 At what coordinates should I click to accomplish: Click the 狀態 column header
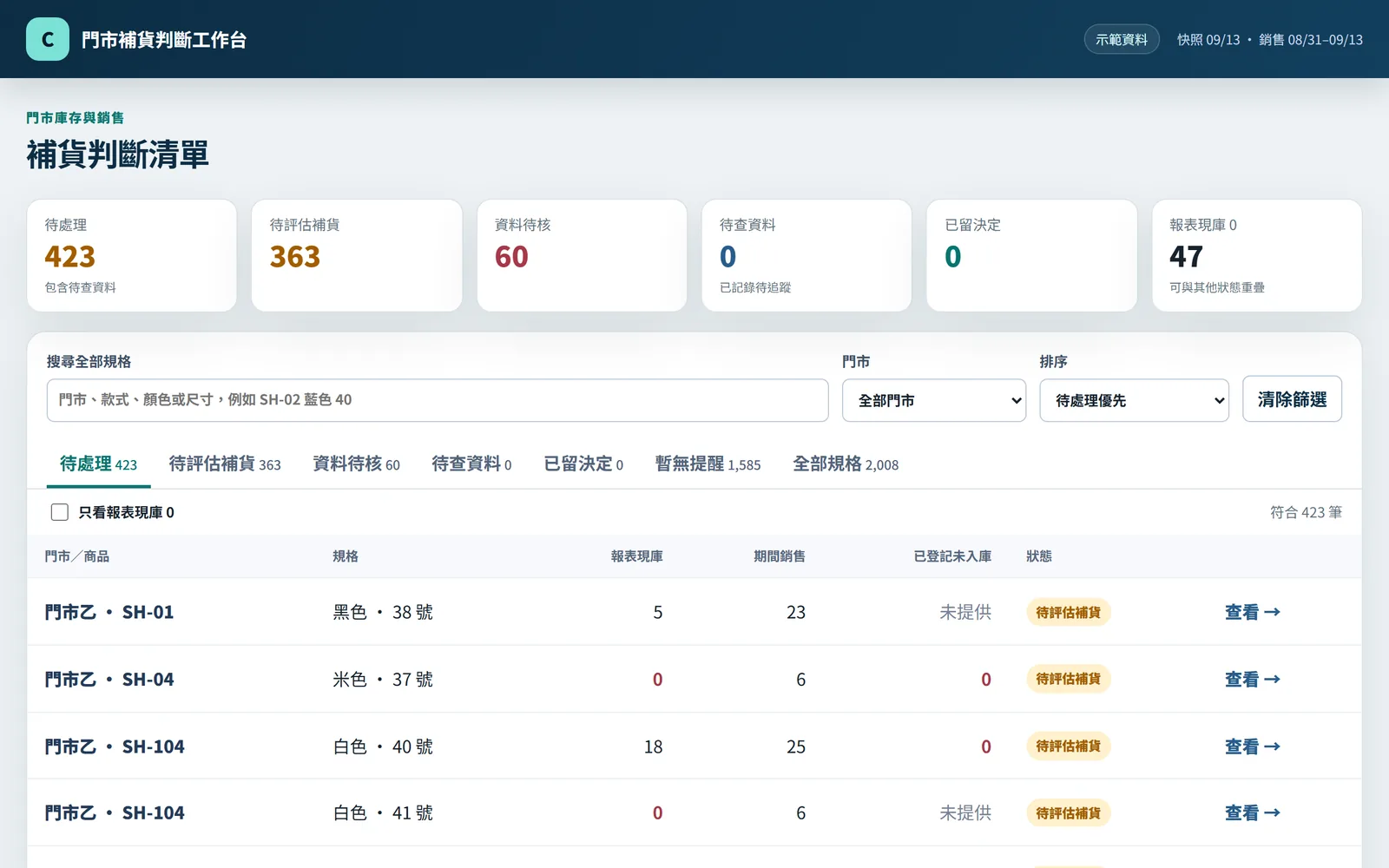pos(1039,556)
